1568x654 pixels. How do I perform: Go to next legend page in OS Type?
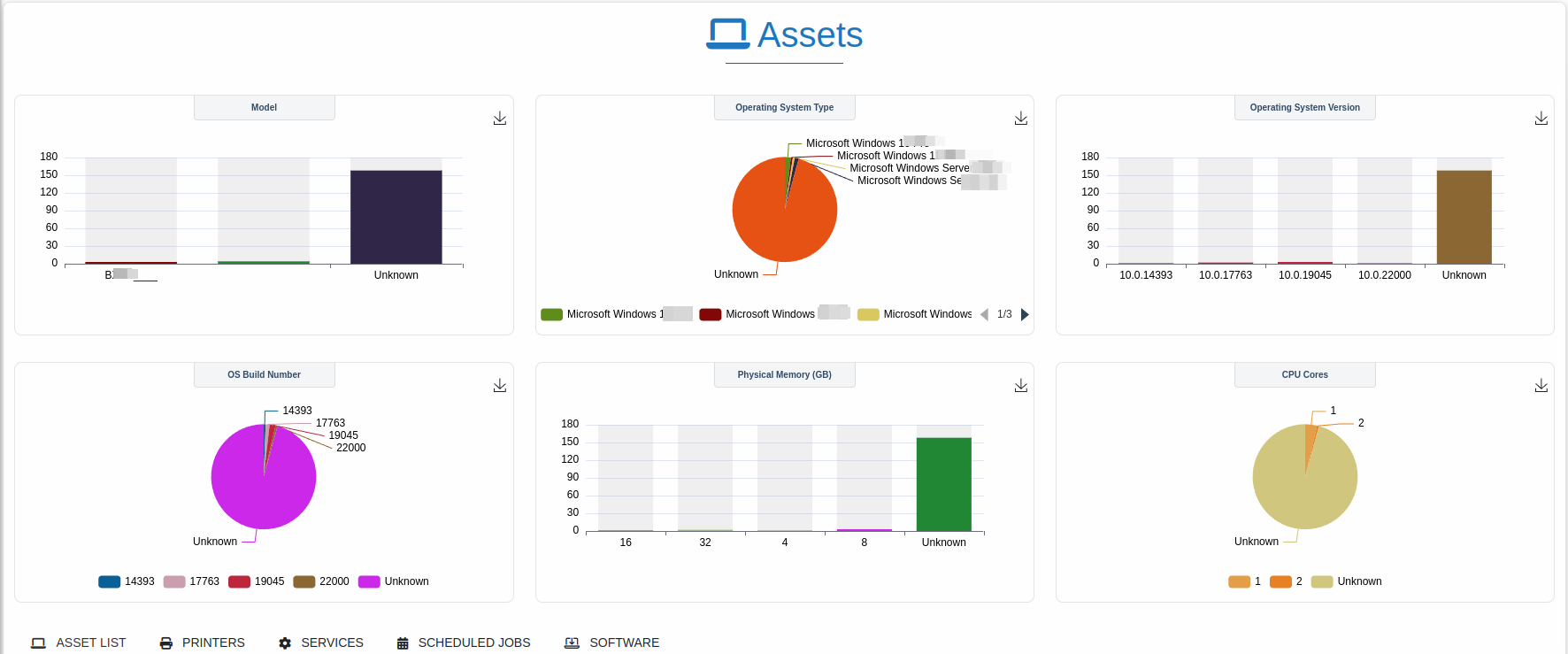tap(1025, 314)
